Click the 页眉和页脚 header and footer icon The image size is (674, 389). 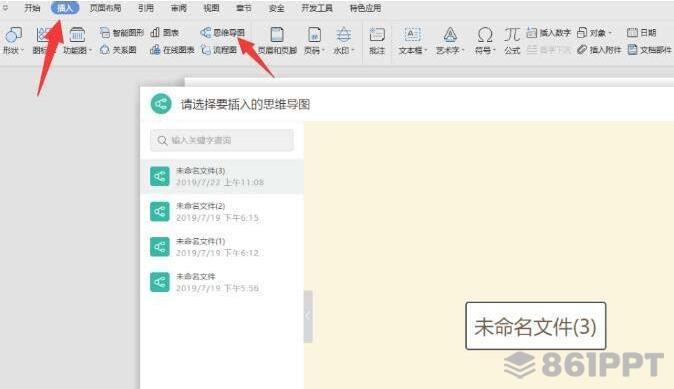tap(277, 34)
